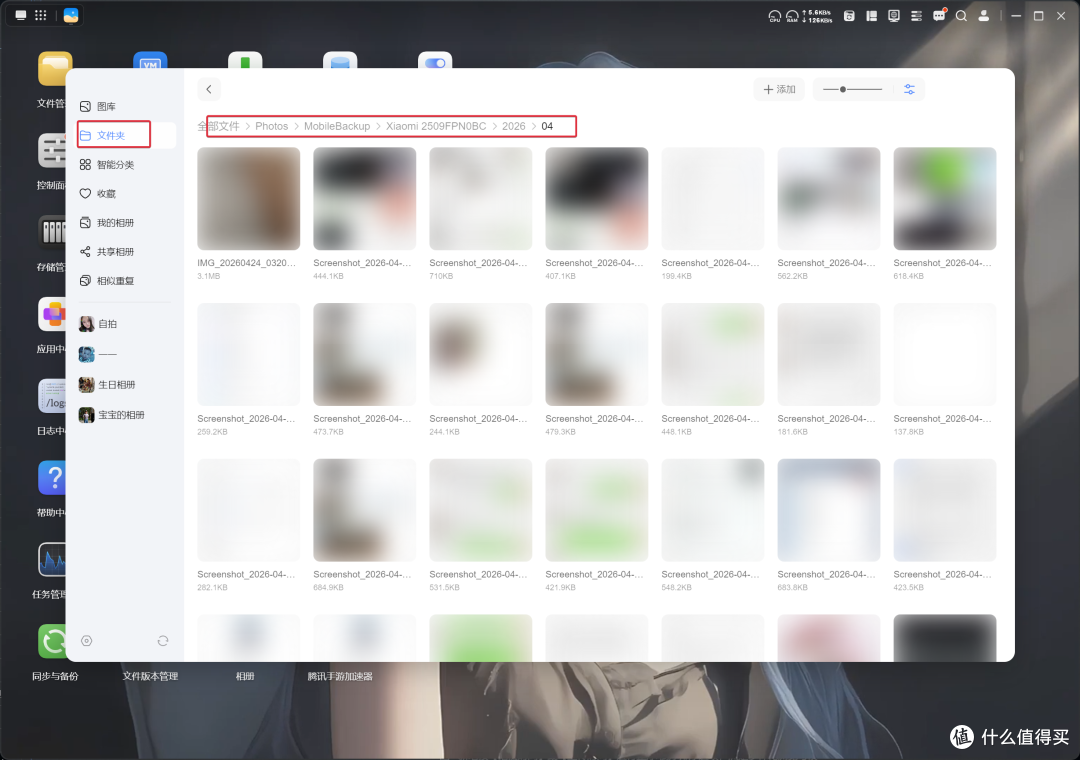The height and width of the screenshot is (760, 1080).
Task: Open the 宝宝的相册 album
Action: pyautogui.click(x=112, y=415)
